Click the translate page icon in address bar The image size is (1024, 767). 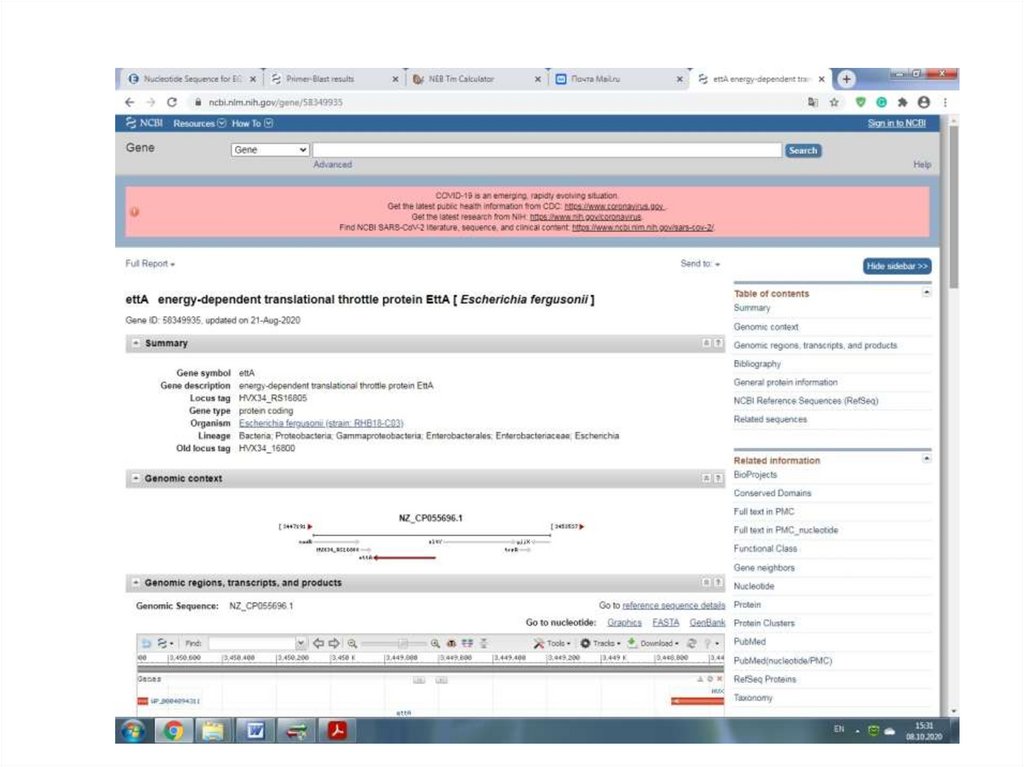(812, 102)
